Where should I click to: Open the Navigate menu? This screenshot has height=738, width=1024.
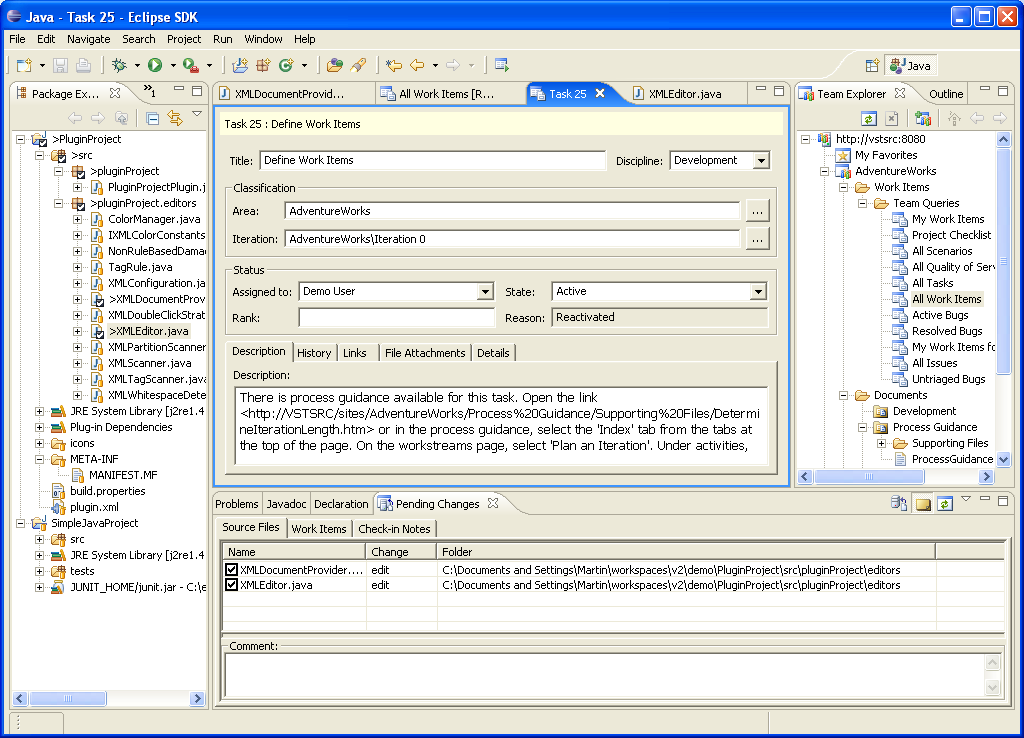(x=89, y=39)
